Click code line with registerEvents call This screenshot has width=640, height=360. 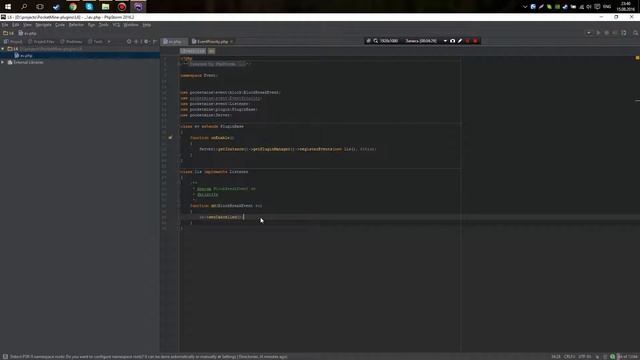tap(288, 149)
